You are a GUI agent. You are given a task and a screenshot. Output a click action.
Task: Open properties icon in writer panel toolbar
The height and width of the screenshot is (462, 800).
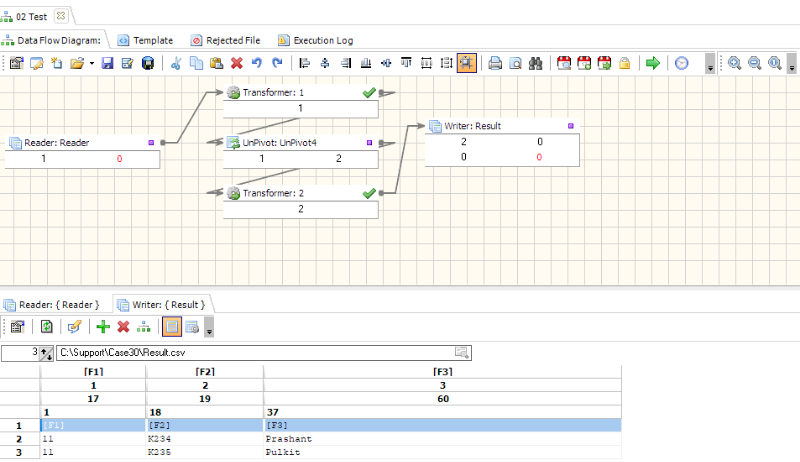tap(18, 327)
